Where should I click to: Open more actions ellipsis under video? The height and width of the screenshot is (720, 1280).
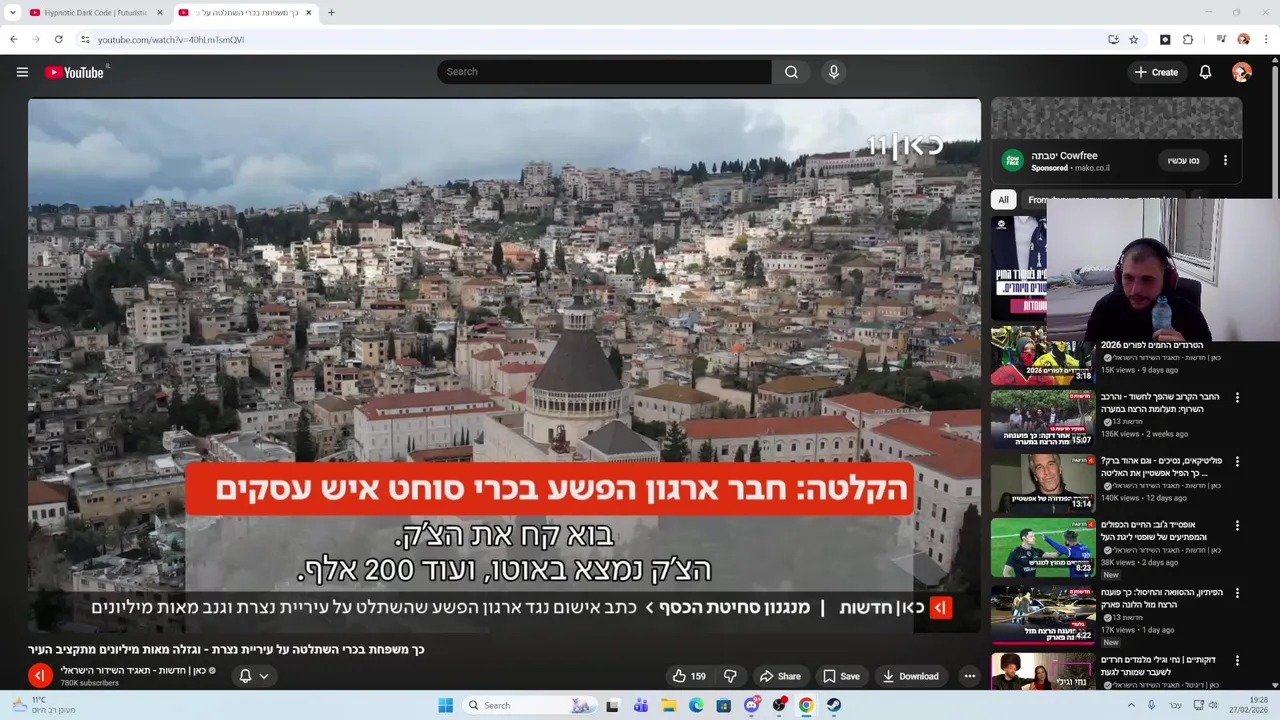[969, 676]
